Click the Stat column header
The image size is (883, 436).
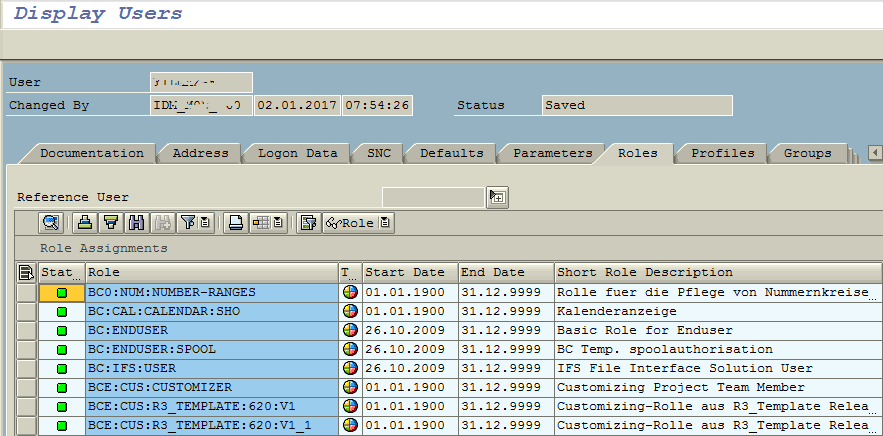[61, 273]
